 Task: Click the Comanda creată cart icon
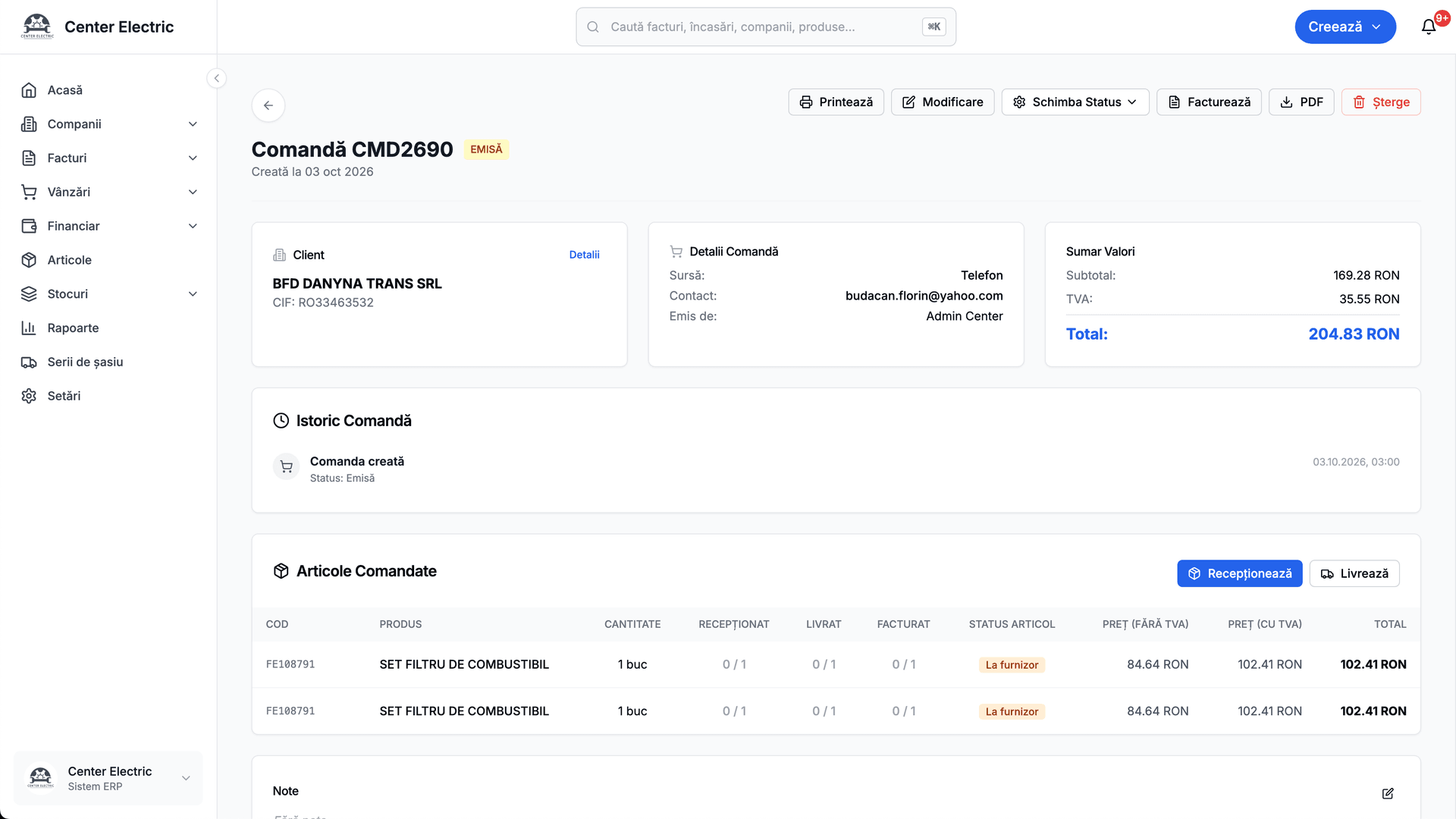286,467
